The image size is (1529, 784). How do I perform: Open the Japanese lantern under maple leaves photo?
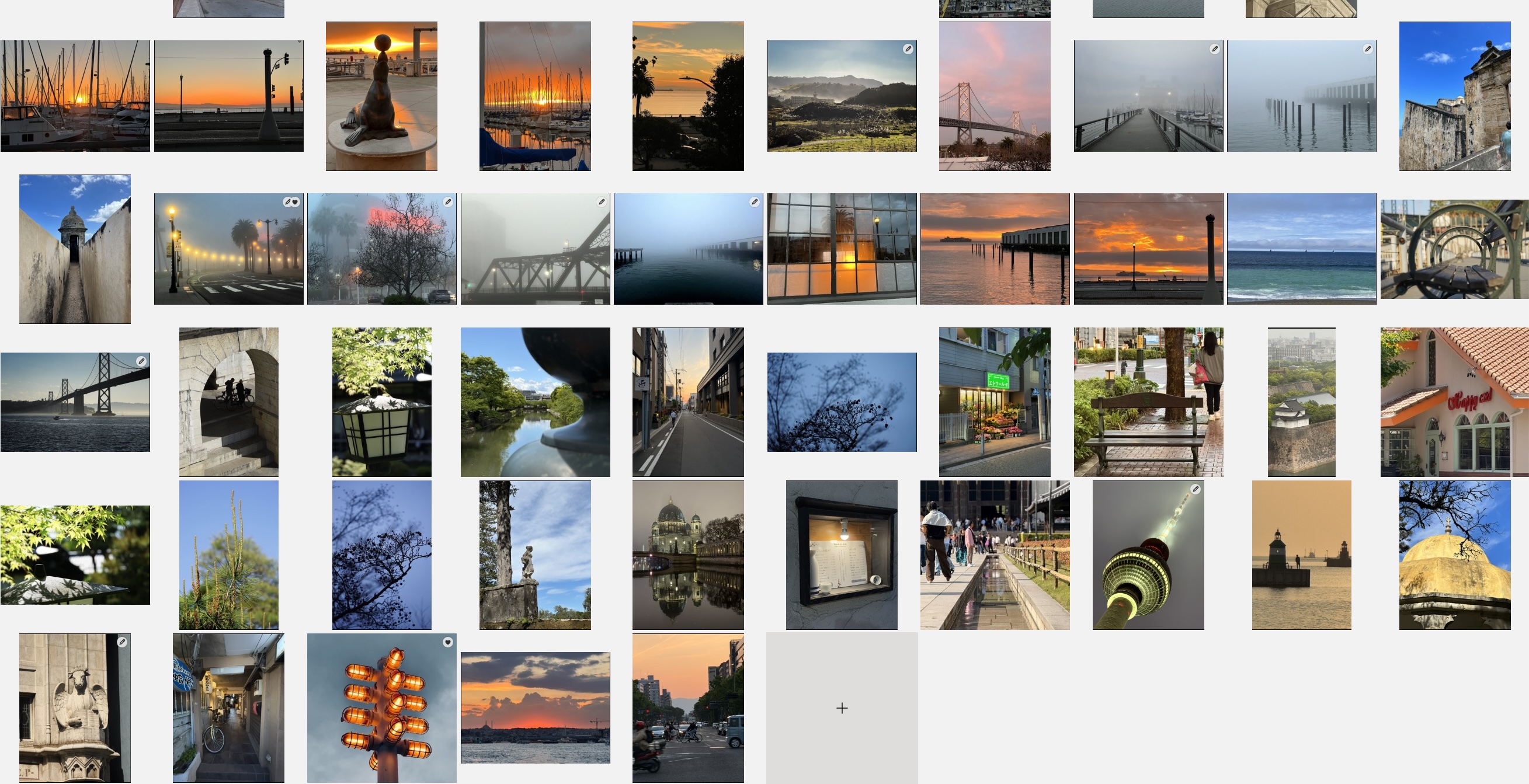tap(381, 402)
